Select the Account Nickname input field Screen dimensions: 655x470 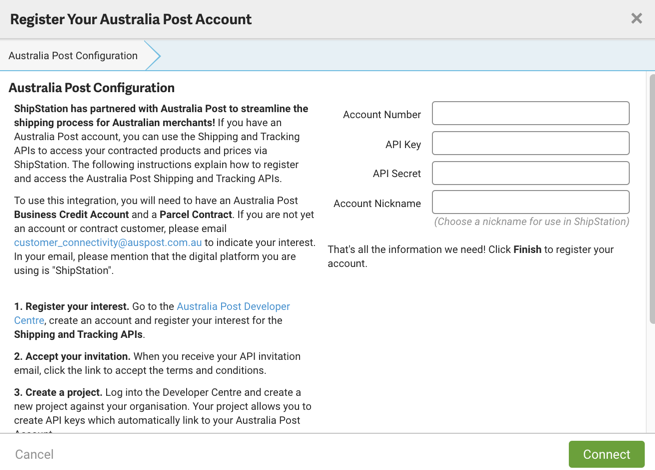pyautogui.click(x=531, y=202)
